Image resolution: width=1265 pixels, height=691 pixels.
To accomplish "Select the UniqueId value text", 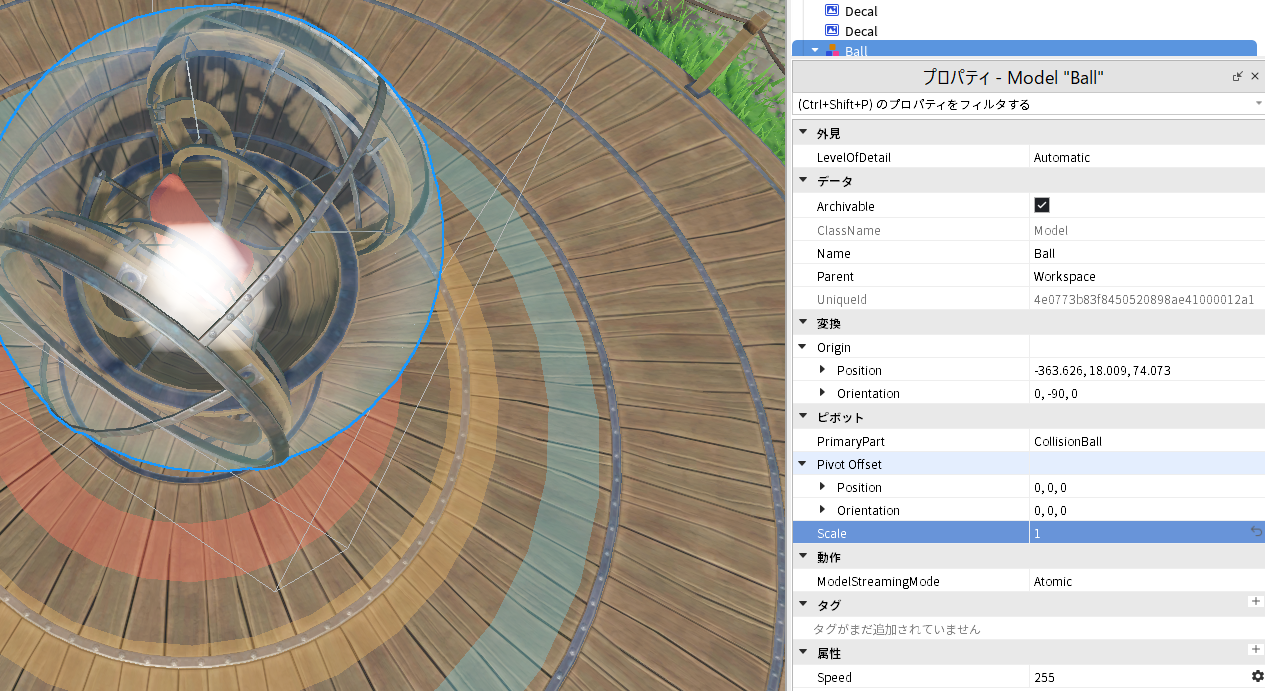I will pos(1143,300).
